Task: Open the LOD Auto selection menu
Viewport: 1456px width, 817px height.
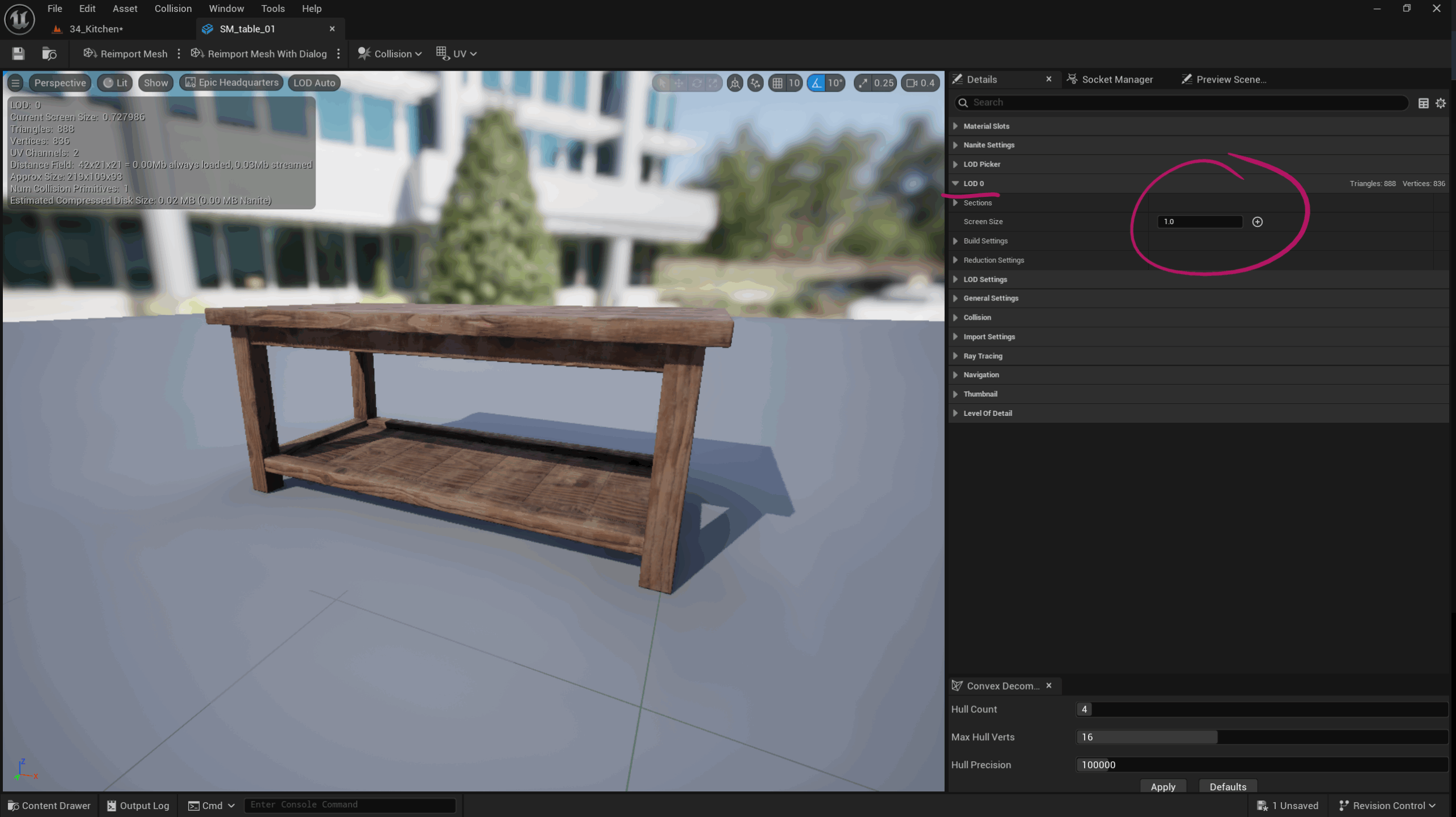Action: pos(315,83)
